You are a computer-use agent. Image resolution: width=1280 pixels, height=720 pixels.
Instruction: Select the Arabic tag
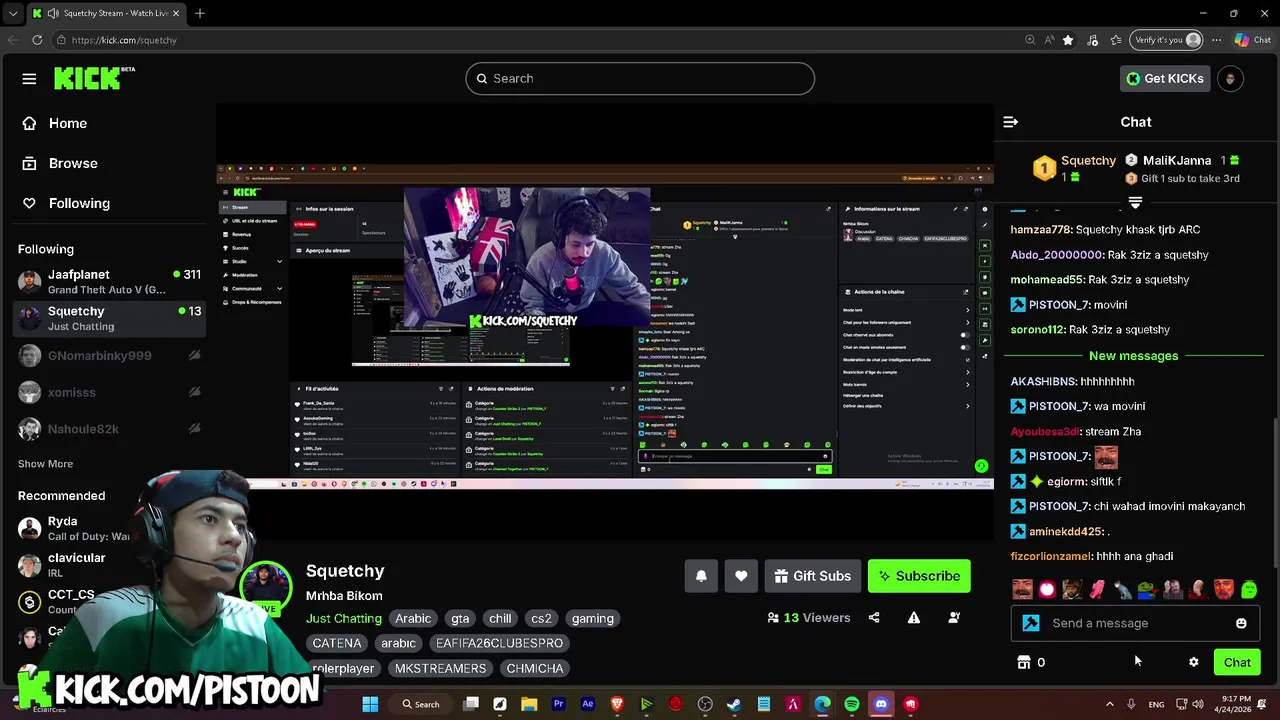coord(413,618)
